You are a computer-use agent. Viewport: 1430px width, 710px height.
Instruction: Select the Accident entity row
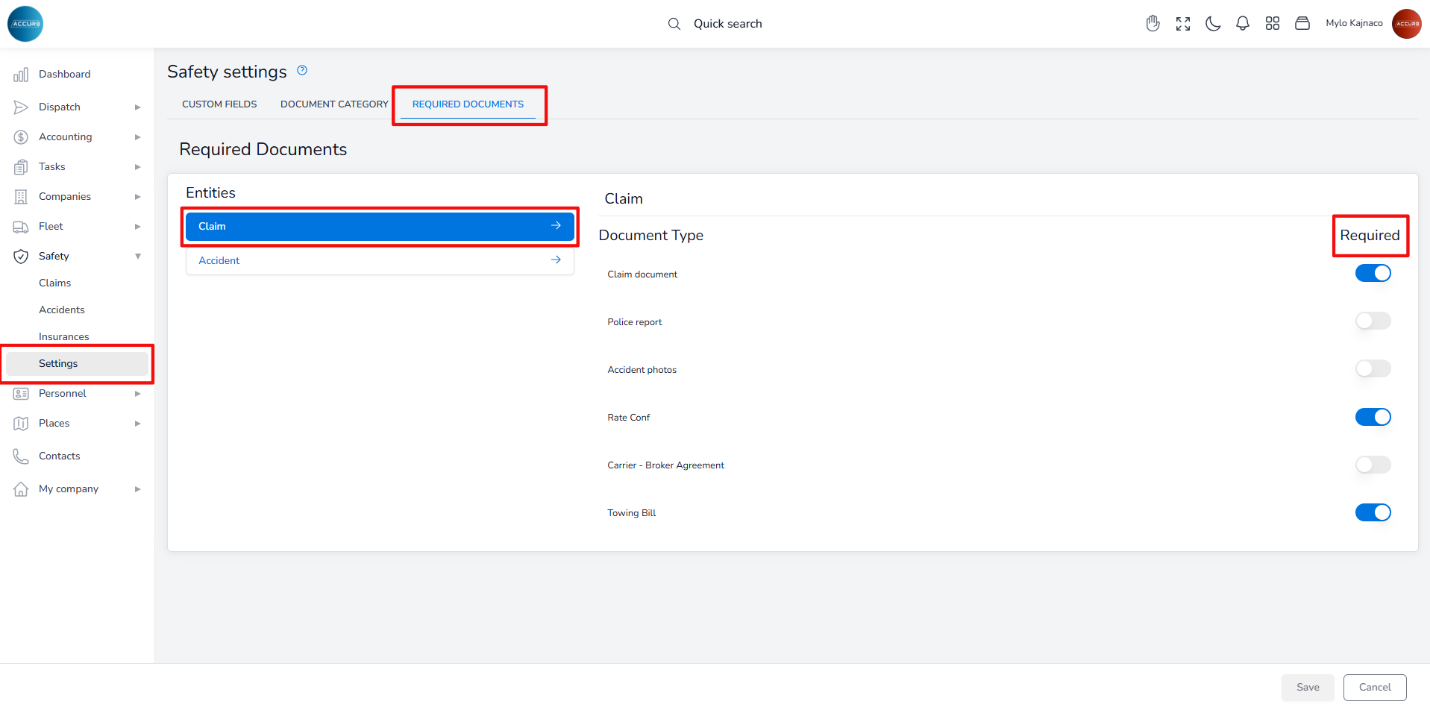(x=379, y=260)
